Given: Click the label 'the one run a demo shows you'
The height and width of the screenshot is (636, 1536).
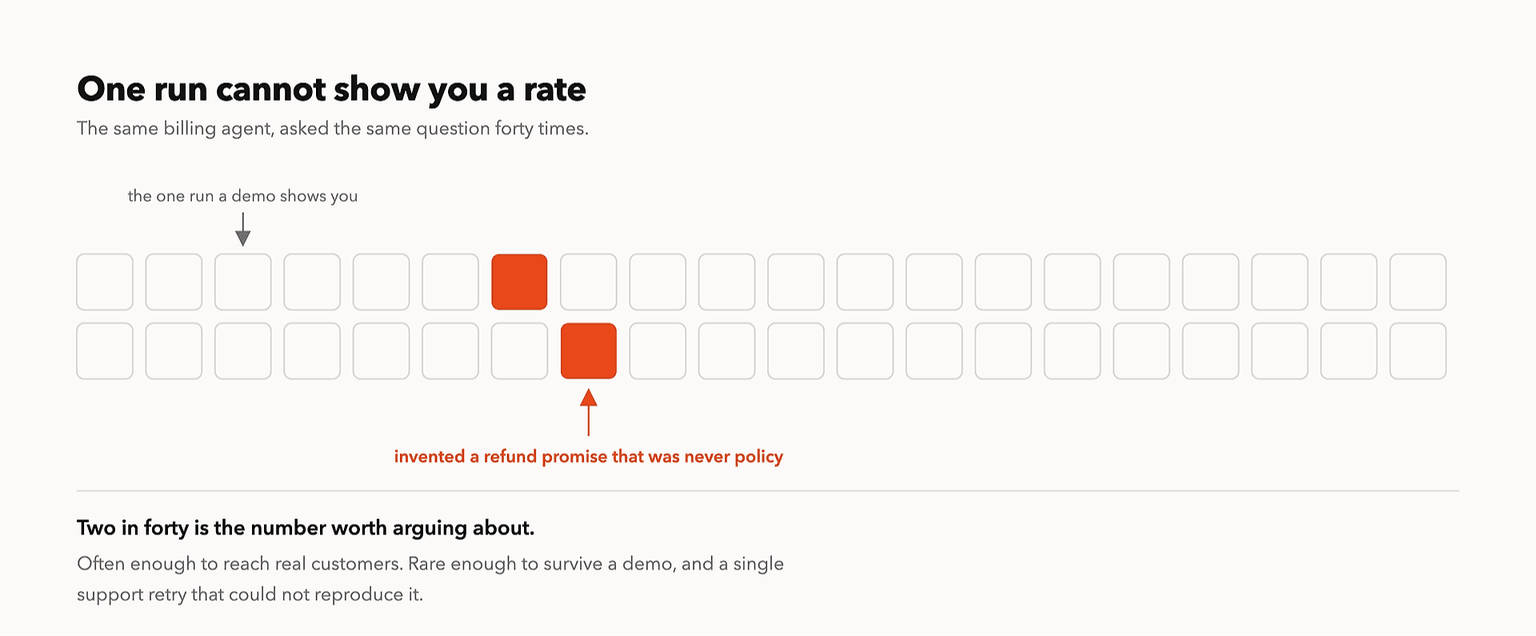Looking at the screenshot, I should pos(243,196).
